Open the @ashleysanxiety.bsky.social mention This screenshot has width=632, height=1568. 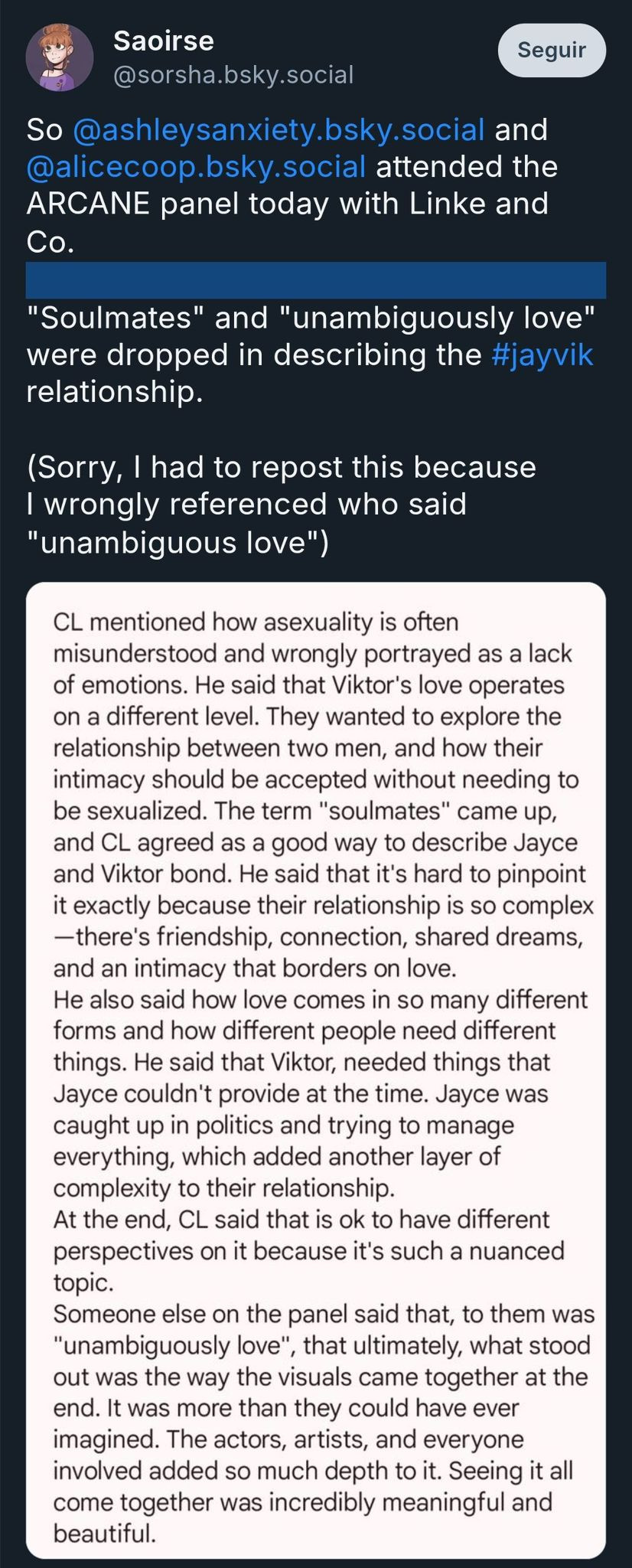279,129
